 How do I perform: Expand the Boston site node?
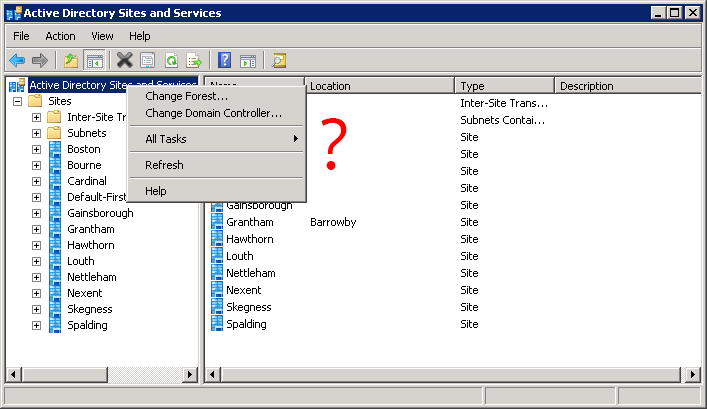pyautogui.click(x=37, y=149)
